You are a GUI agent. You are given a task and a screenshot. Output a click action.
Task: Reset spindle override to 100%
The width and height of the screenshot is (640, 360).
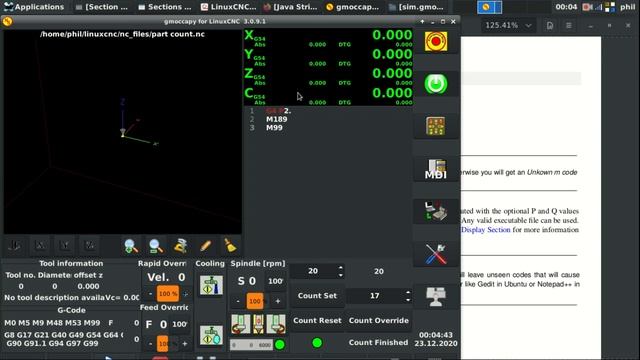276,281
